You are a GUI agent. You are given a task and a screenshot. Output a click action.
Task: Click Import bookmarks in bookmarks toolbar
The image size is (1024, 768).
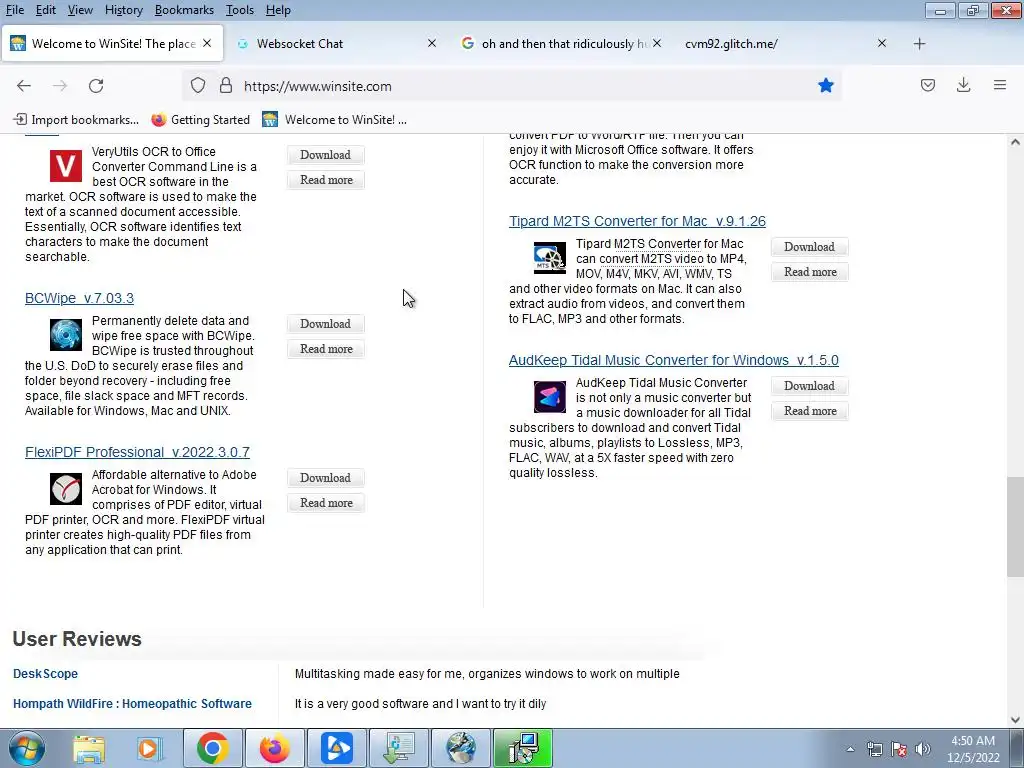(x=76, y=120)
